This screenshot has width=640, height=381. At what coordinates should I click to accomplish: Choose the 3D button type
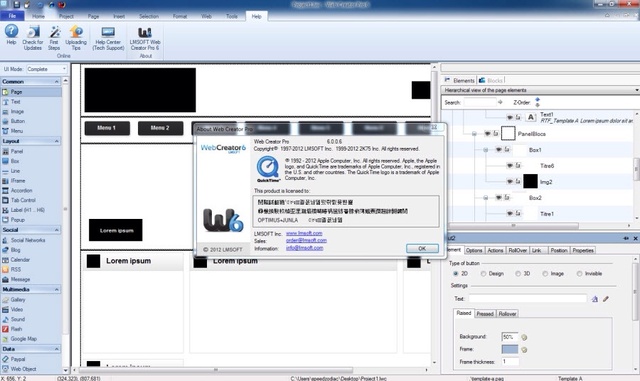tap(518, 274)
